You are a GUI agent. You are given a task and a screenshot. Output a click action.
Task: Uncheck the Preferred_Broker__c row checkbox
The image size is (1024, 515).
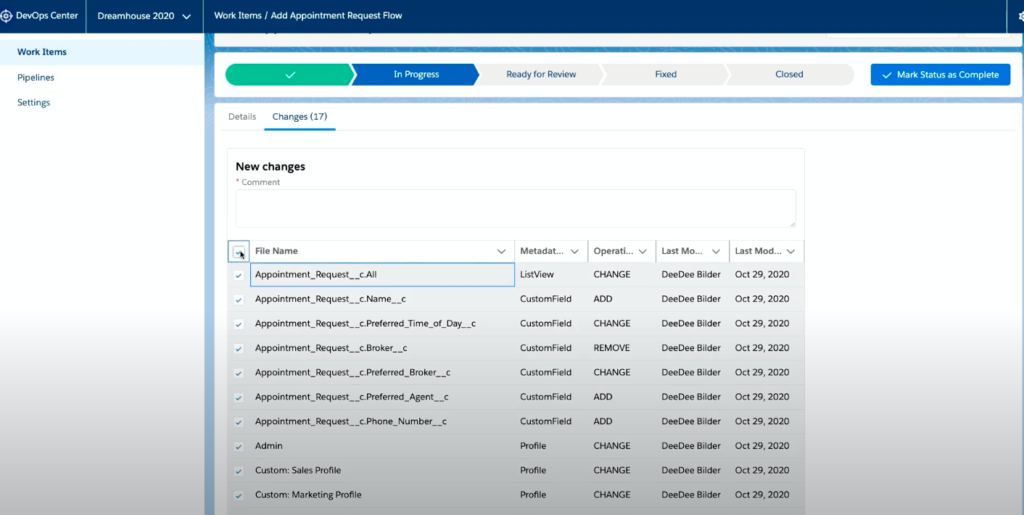point(238,373)
